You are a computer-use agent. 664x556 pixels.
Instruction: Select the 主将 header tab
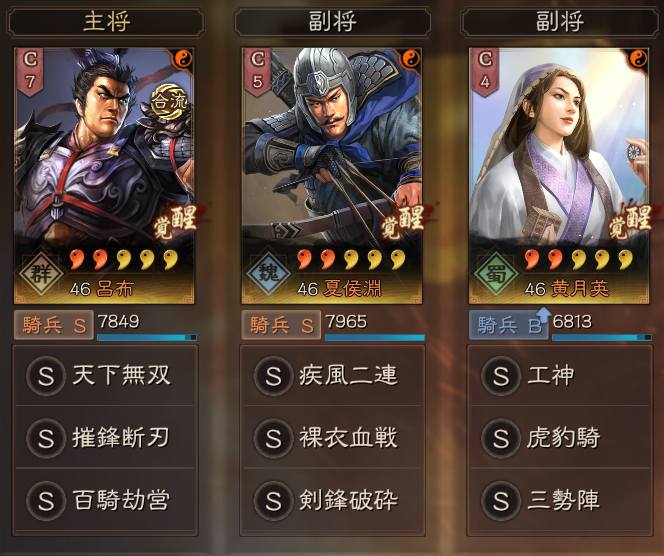pyautogui.click(x=105, y=22)
